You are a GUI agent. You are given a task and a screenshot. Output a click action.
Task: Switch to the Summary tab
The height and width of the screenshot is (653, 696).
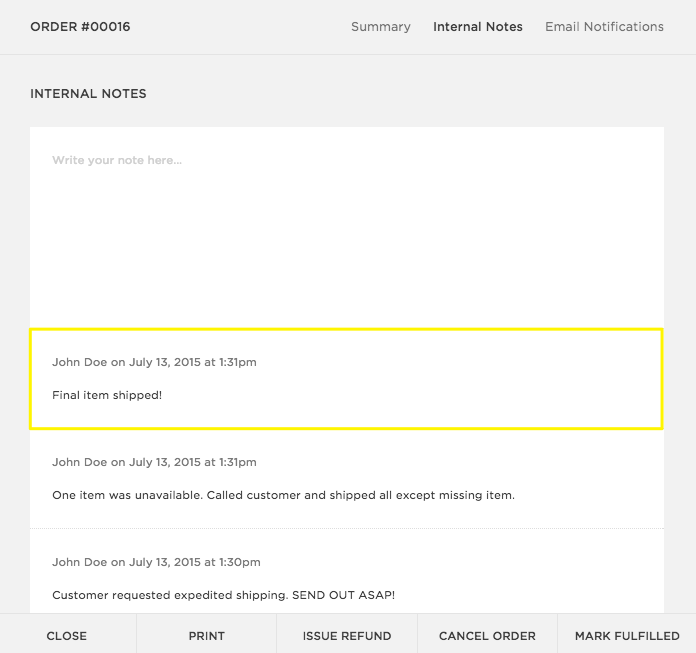(x=380, y=27)
